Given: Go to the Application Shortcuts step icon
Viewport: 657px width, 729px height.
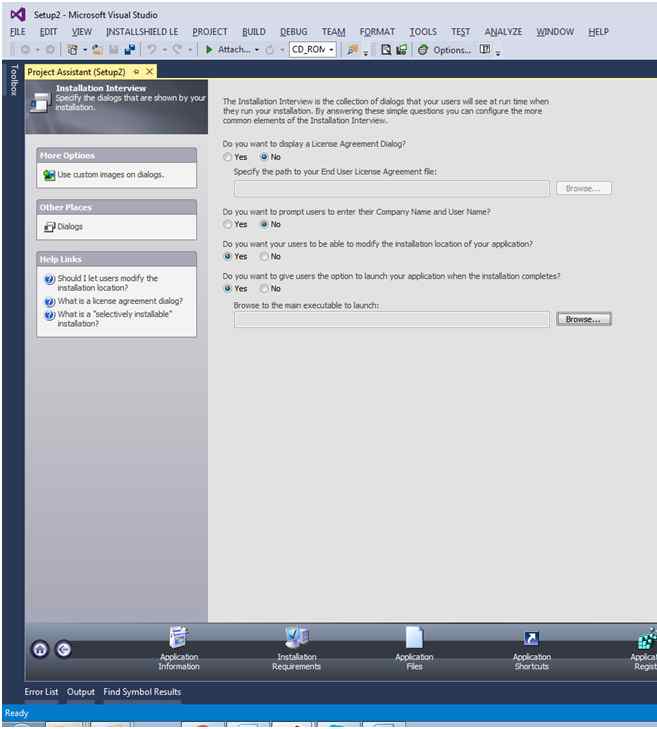Looking at the screenshot, I should coord(531,639).
